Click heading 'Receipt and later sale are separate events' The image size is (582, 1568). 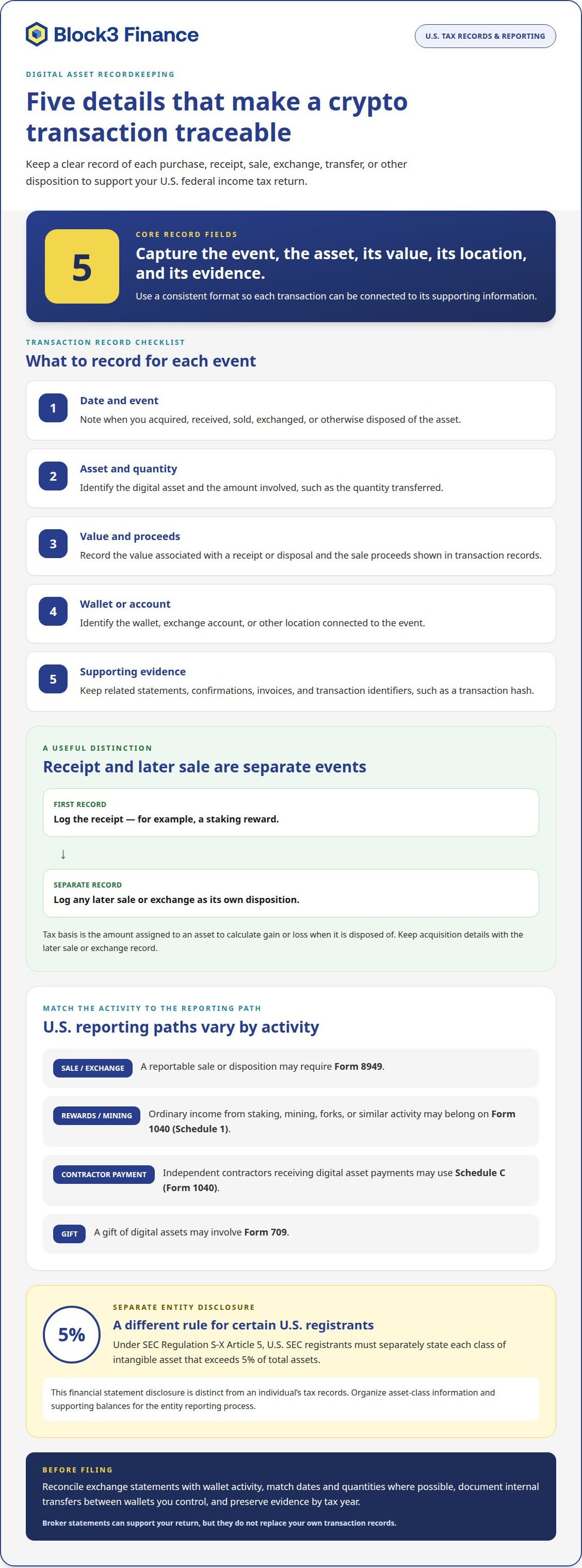pos(204,766)
